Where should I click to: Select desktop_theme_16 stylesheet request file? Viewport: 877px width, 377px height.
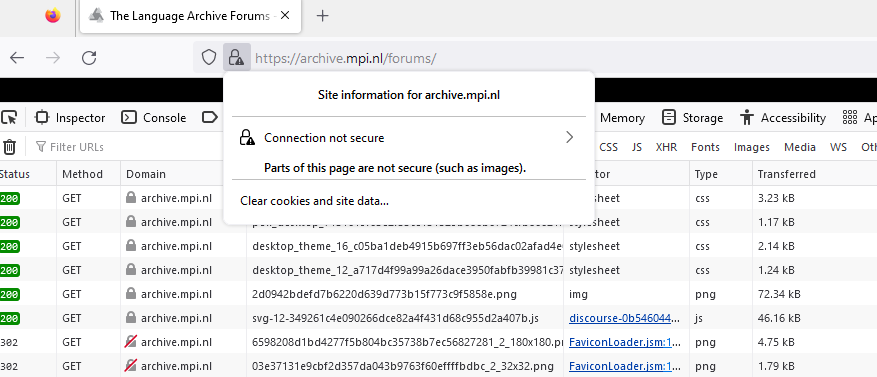pyautogui.click(x=407, y=246)
